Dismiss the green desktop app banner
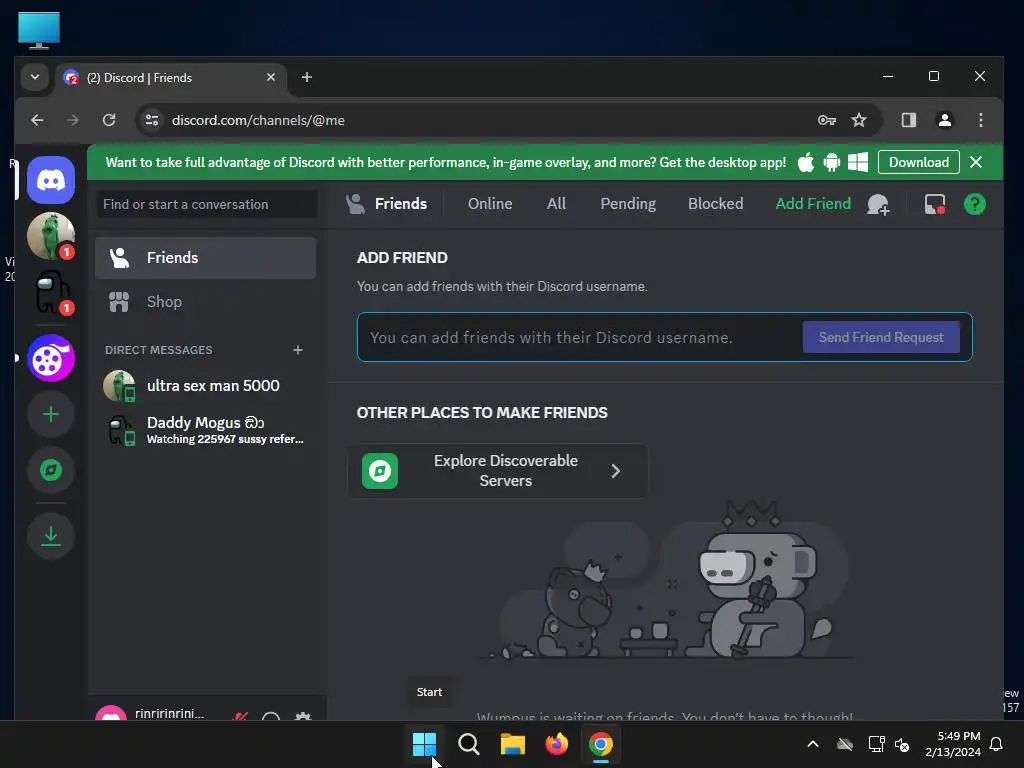 pos(976,163)
